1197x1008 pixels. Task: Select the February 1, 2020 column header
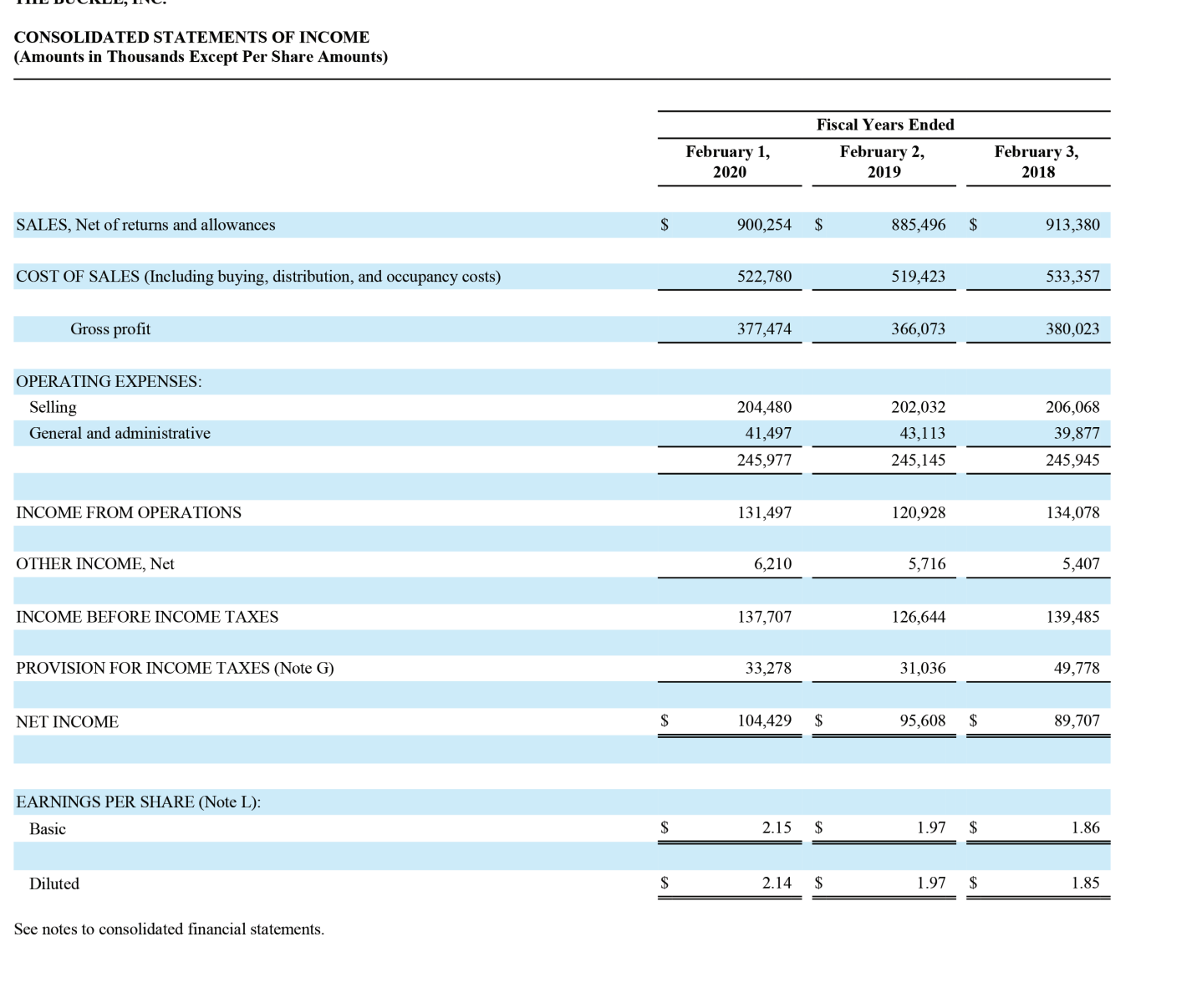[728, 161]
